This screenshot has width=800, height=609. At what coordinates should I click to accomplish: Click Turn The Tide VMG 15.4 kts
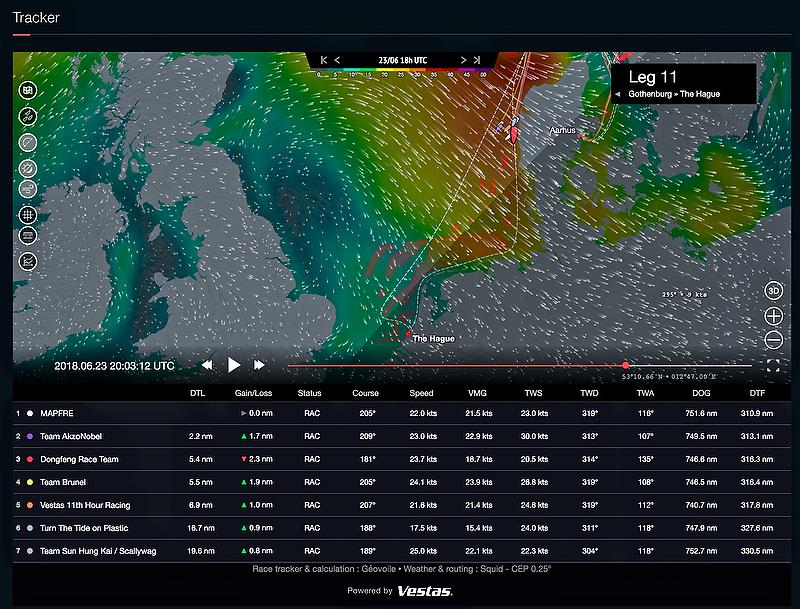[479, 528]
